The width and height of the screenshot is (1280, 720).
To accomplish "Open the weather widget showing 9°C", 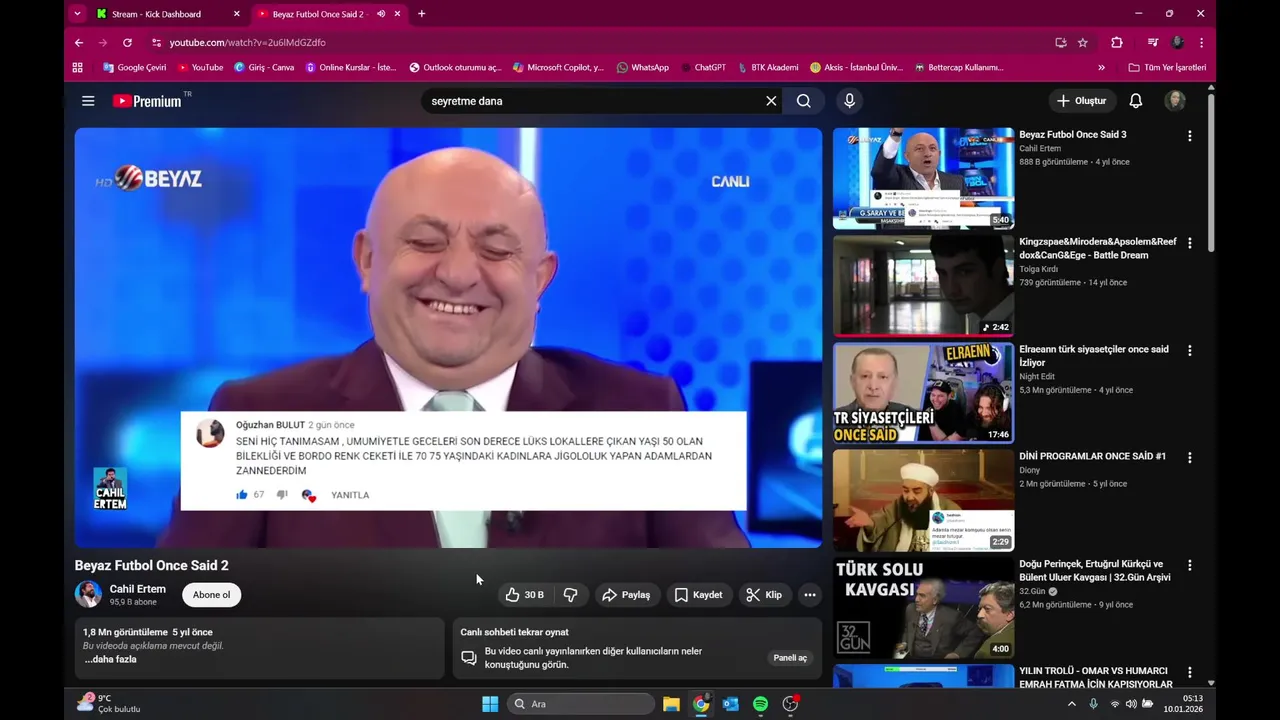I will (x=109, y=704).
